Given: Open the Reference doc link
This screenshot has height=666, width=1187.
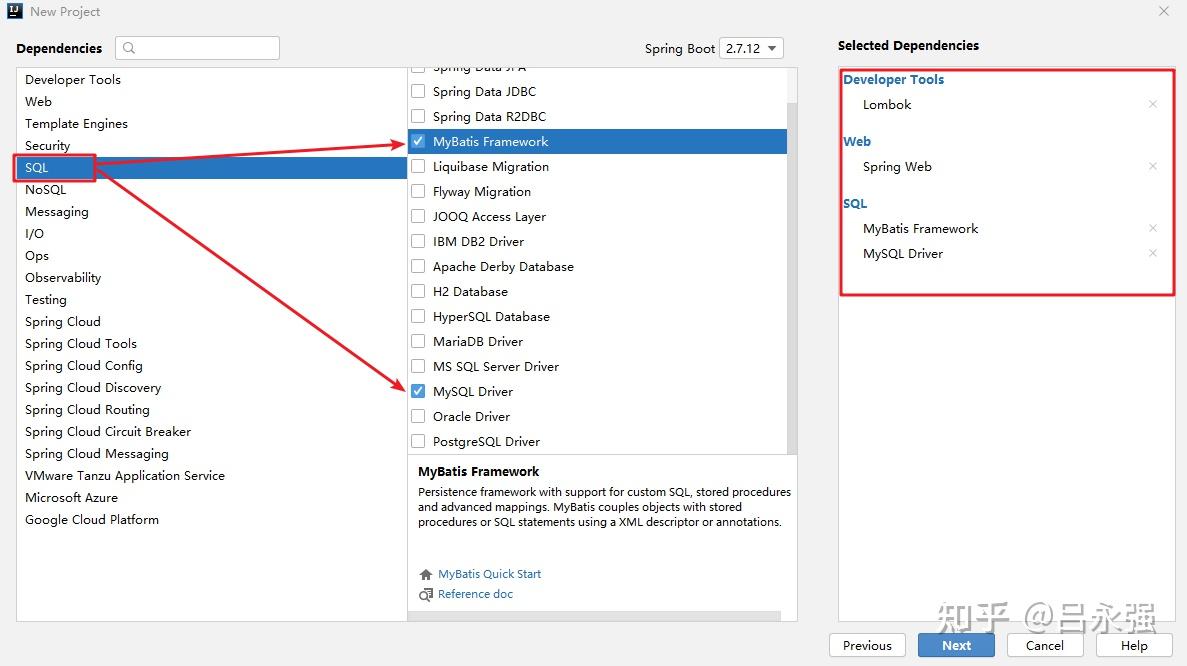Looking at the screenshot, I should pyautogui.click(x=475, y=594).
